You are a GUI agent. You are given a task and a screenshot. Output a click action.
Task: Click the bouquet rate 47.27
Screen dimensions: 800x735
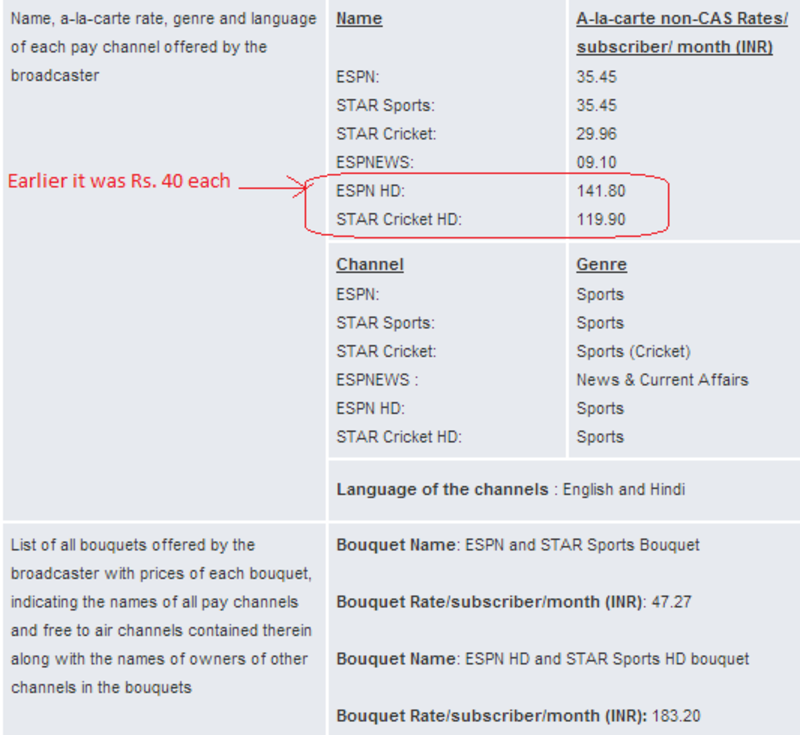point(671,602)
